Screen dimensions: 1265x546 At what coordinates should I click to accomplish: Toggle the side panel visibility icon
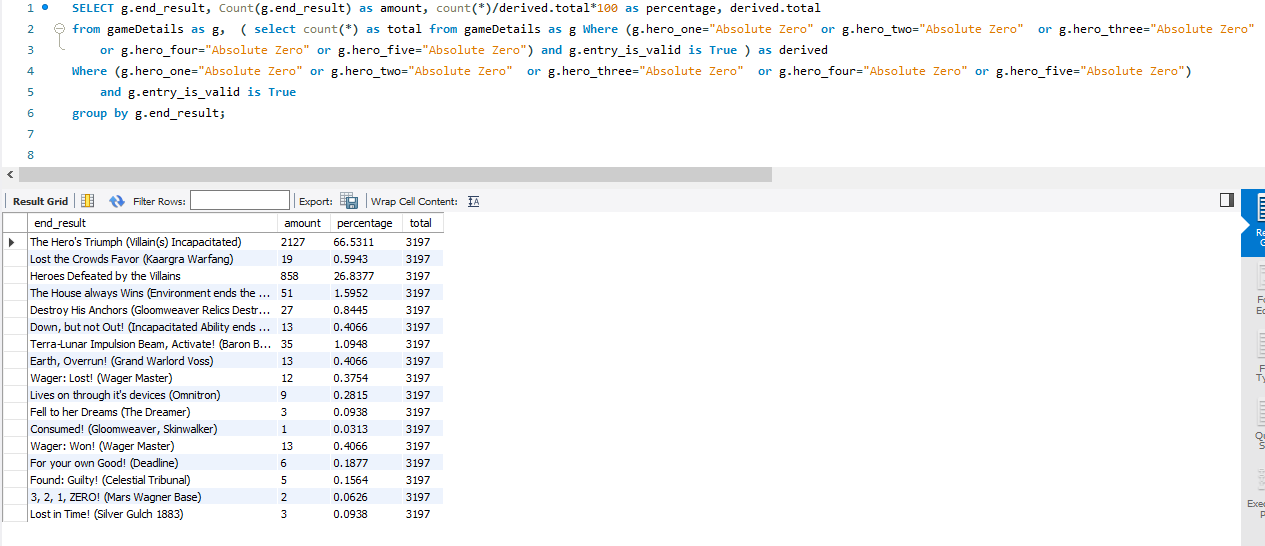(x=1227, y=201)
